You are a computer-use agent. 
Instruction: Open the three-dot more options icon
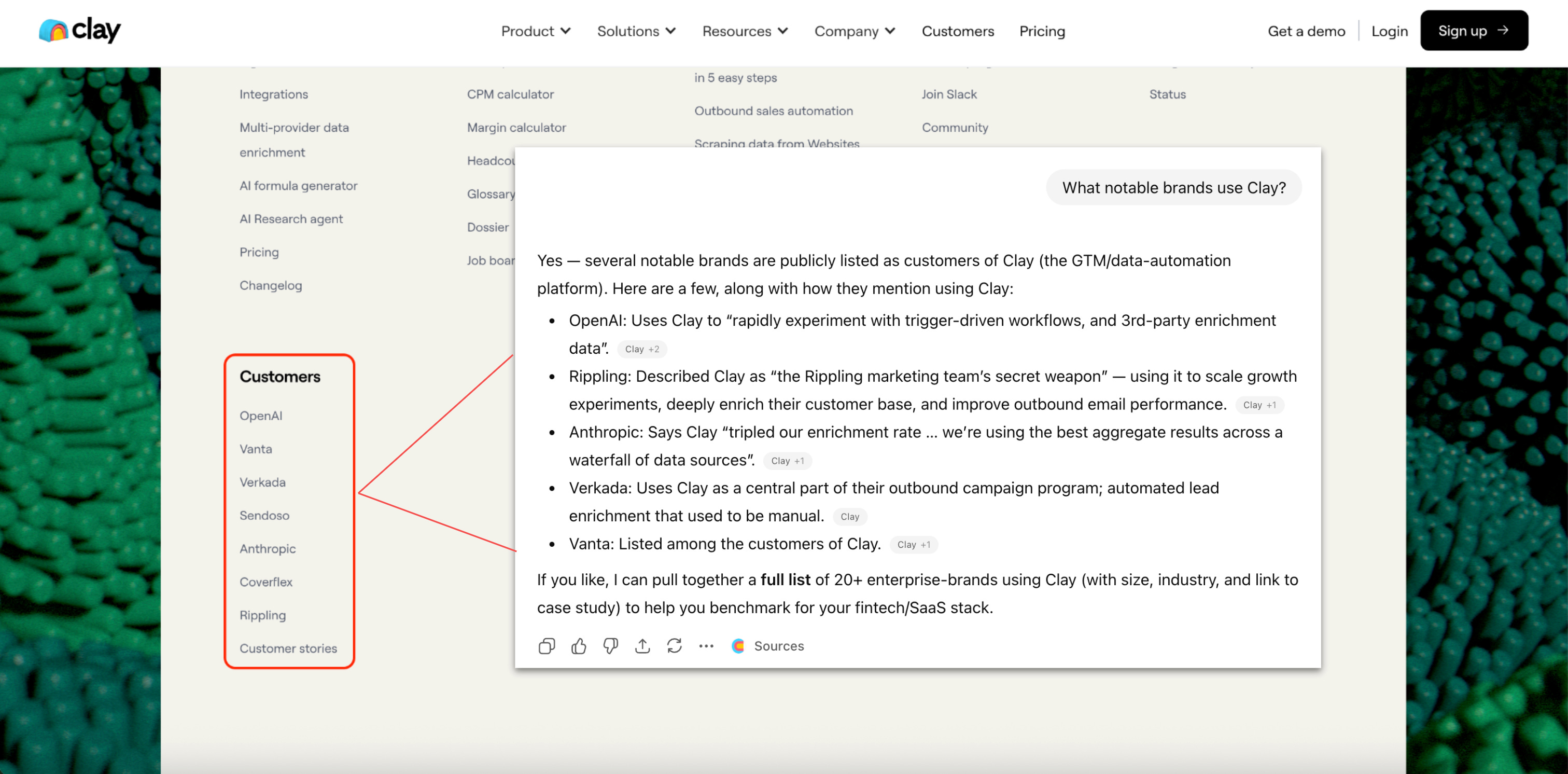(x=706, y=645)
